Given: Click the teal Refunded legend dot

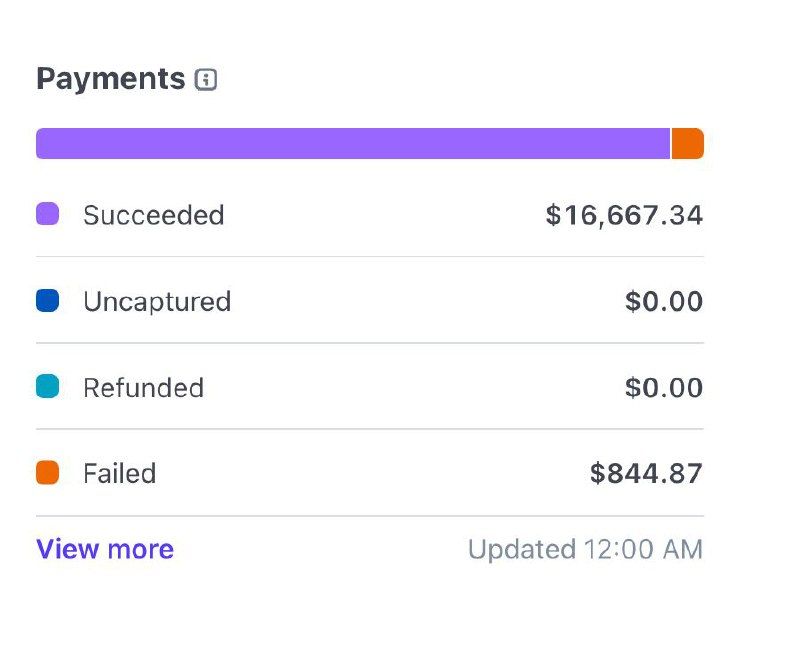Looking at the screenshot, I should (x=47, y=387).
